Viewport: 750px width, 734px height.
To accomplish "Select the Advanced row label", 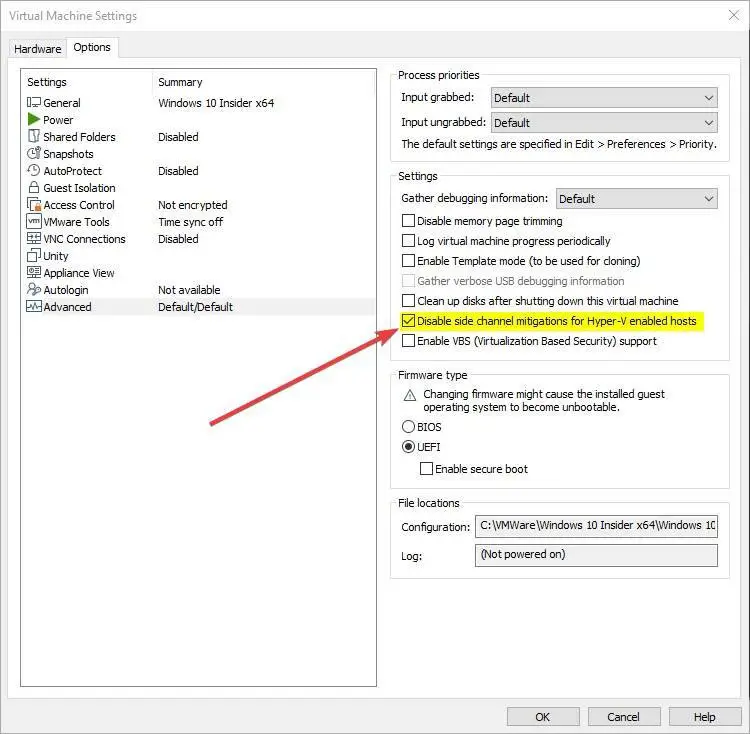I will pyautogui.click(x=67, y=307).
